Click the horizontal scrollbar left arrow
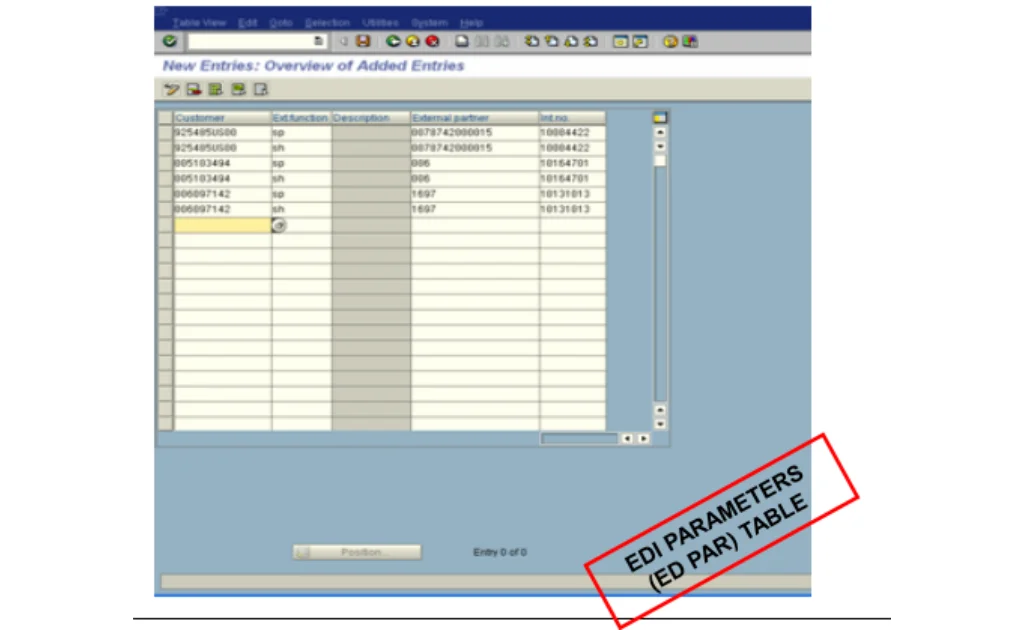The image size is (1024, 630). [x=627, y=439]
